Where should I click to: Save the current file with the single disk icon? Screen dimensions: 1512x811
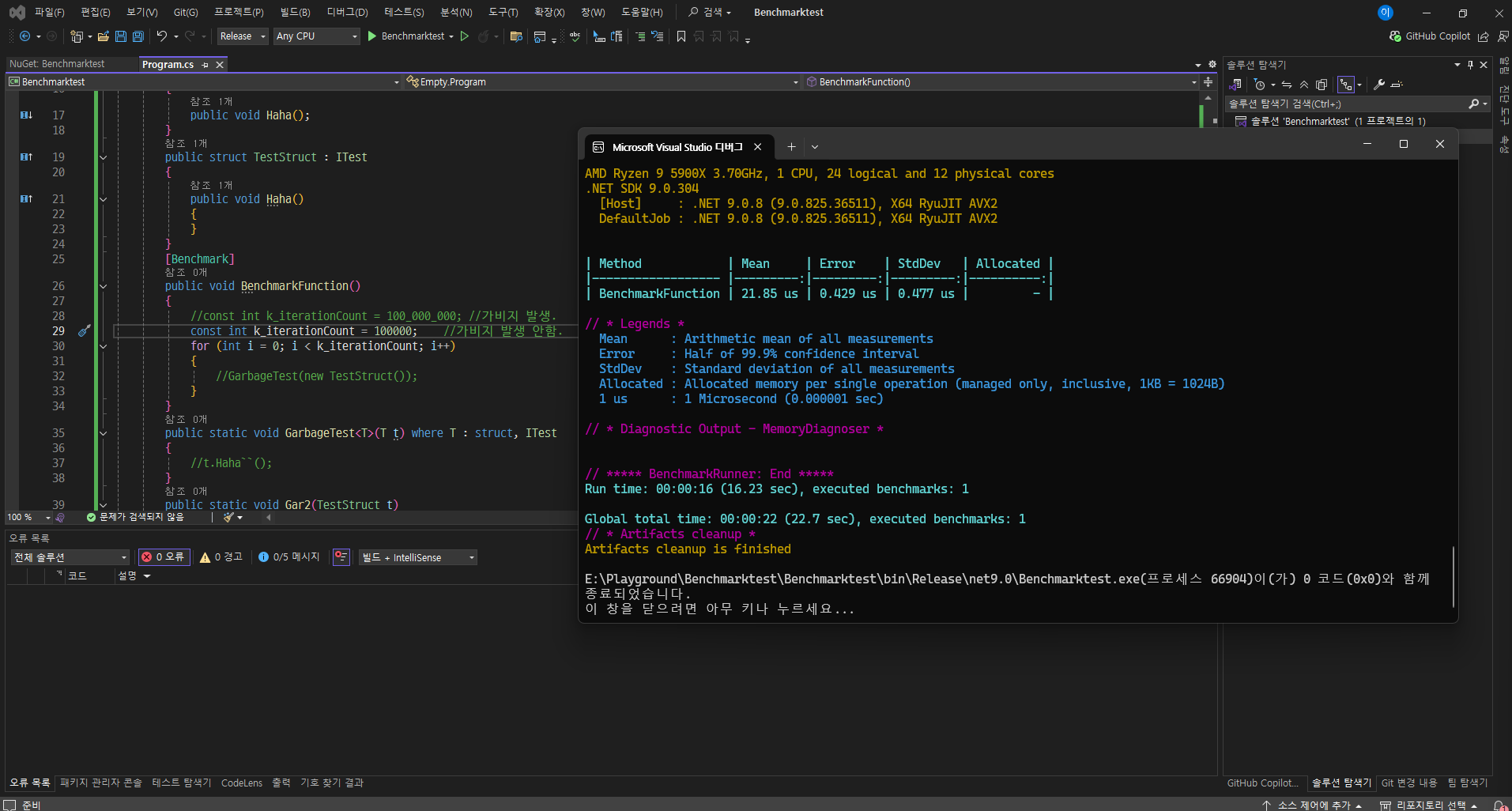pos(121,36)
